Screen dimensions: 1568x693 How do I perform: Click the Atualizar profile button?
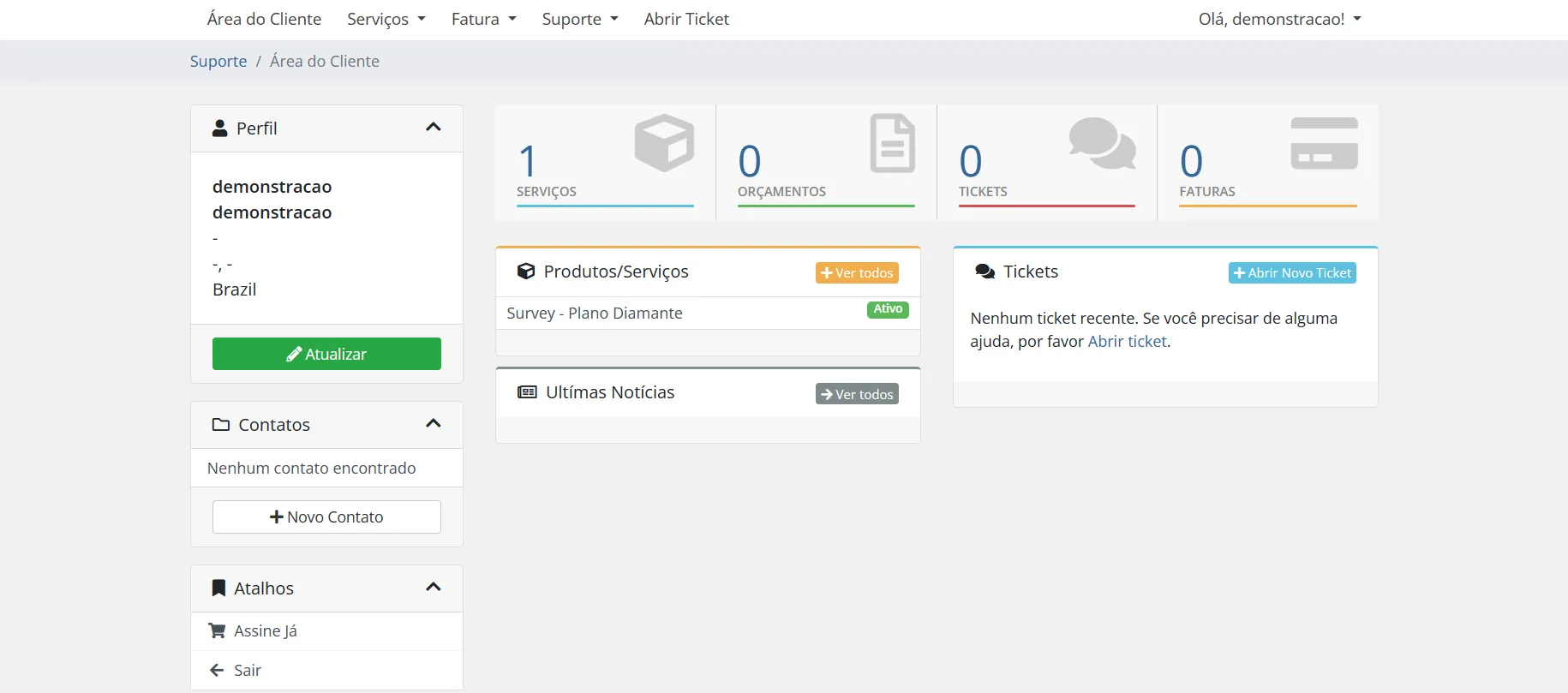(x=326, y=354)
